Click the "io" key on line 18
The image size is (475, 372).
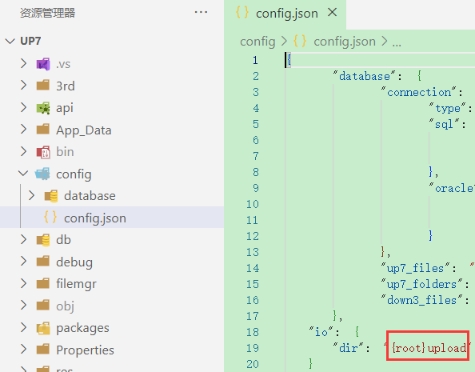click(321, 332)
